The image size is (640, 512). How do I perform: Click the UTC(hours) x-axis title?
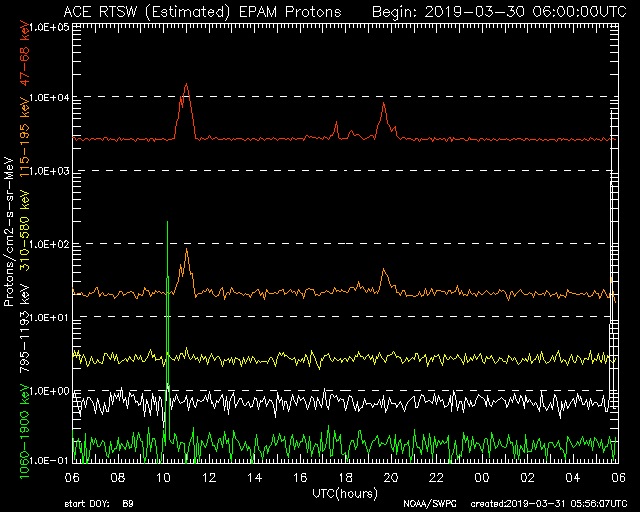(345, 493)
